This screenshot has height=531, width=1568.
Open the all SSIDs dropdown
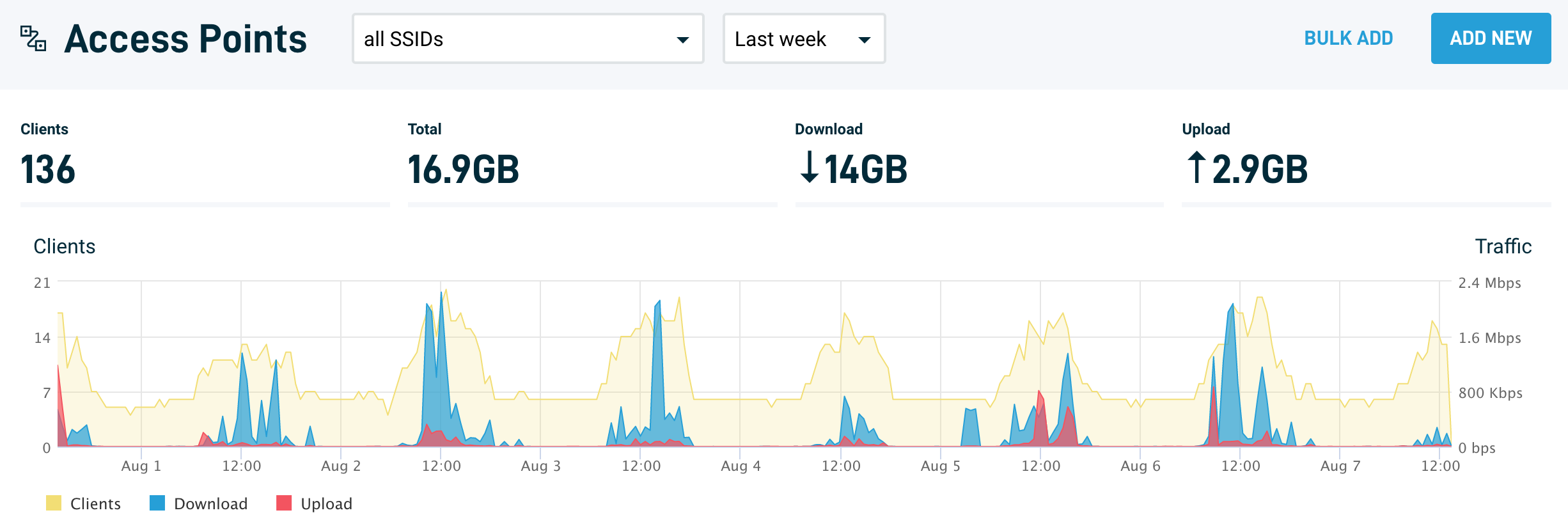click(528, 38)
